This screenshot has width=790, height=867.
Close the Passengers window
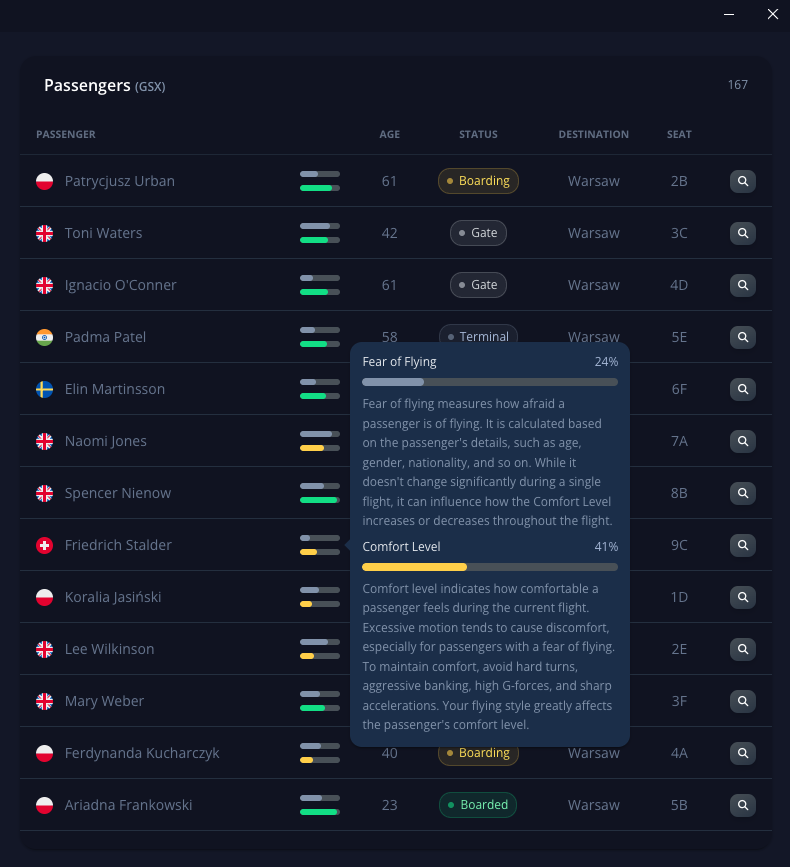(772, 14)
